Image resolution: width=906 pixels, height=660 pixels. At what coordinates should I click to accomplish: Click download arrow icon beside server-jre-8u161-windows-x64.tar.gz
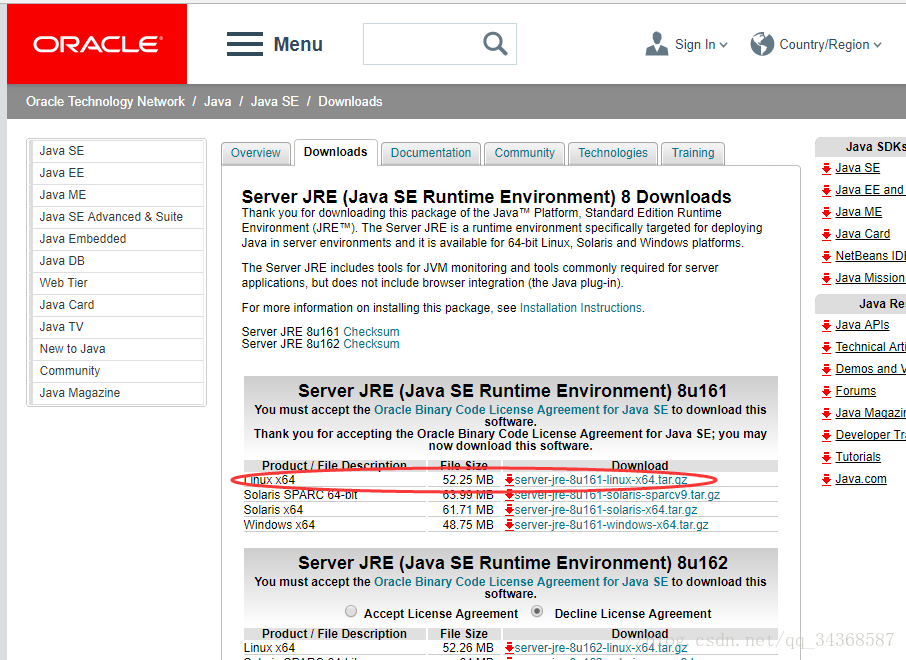(x=509, y=525)
